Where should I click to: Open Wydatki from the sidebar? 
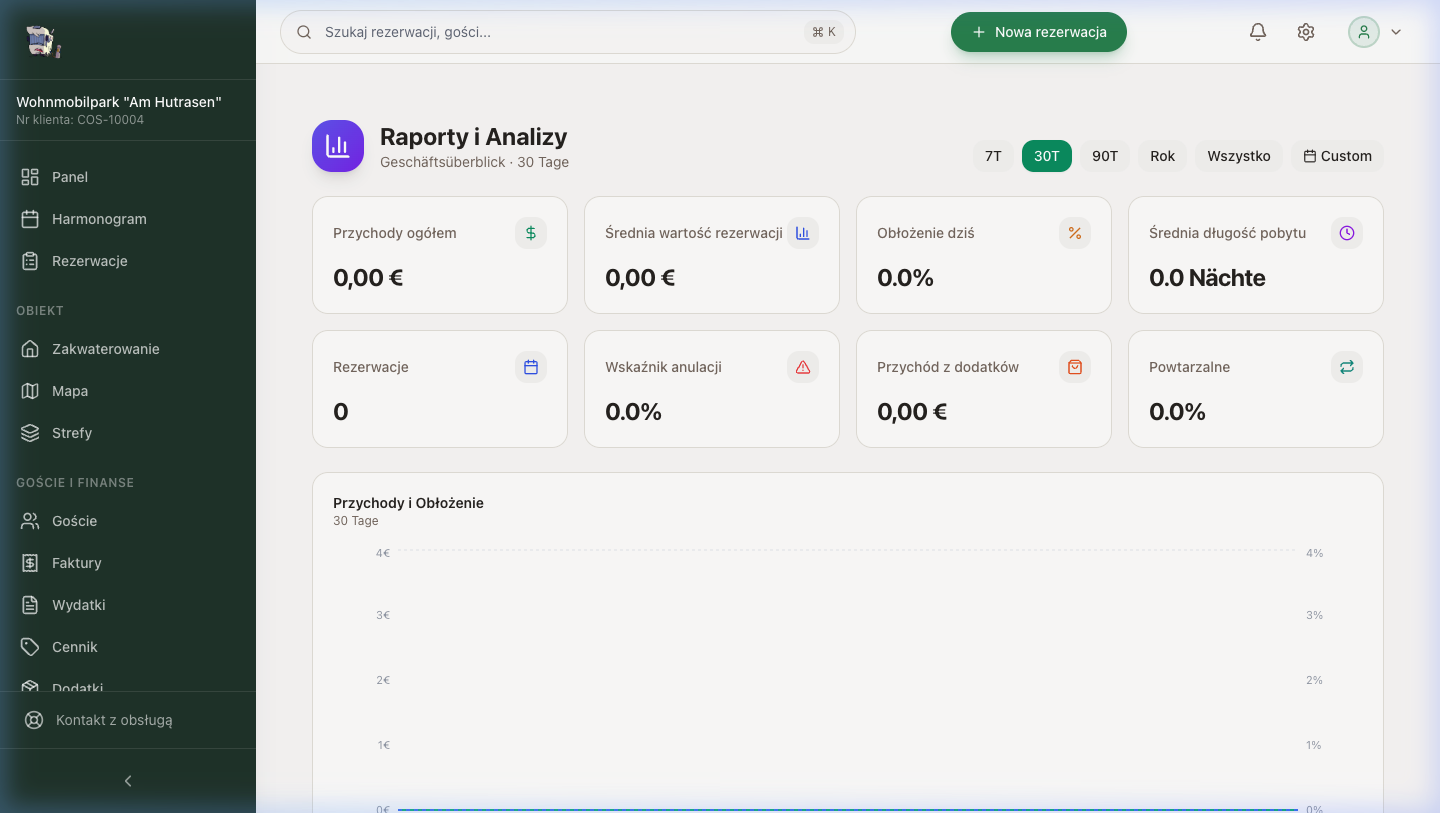[128, 605]
